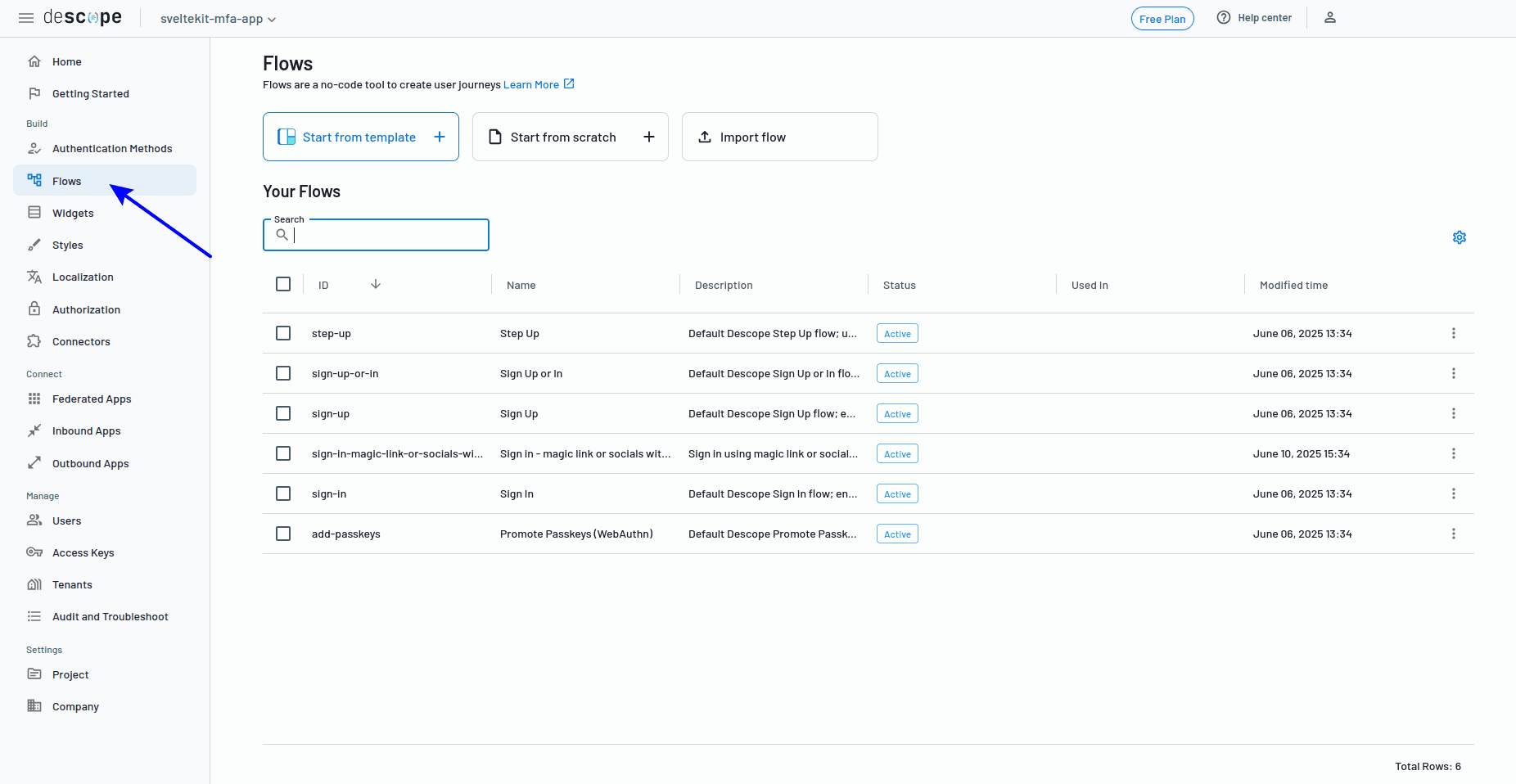Click the Search flows input field
The height and width of the screenshot is (784, 1516).
pyautogui.click(x=386, y=235)
